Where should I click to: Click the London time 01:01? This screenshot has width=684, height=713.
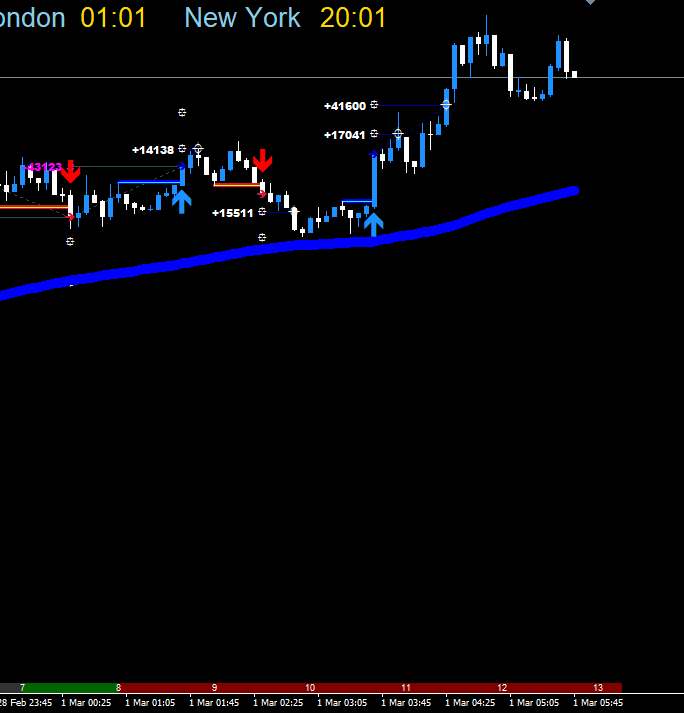113,18
